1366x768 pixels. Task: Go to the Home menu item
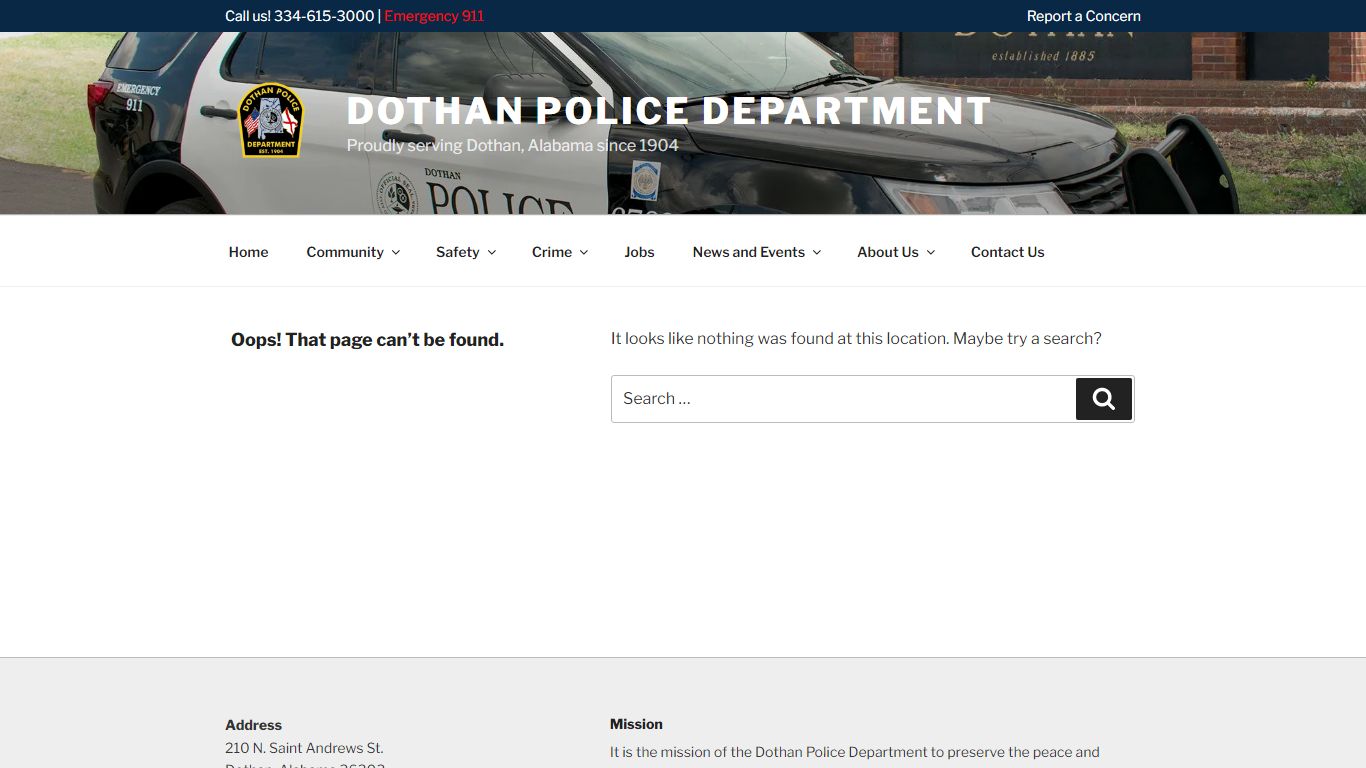248,252
